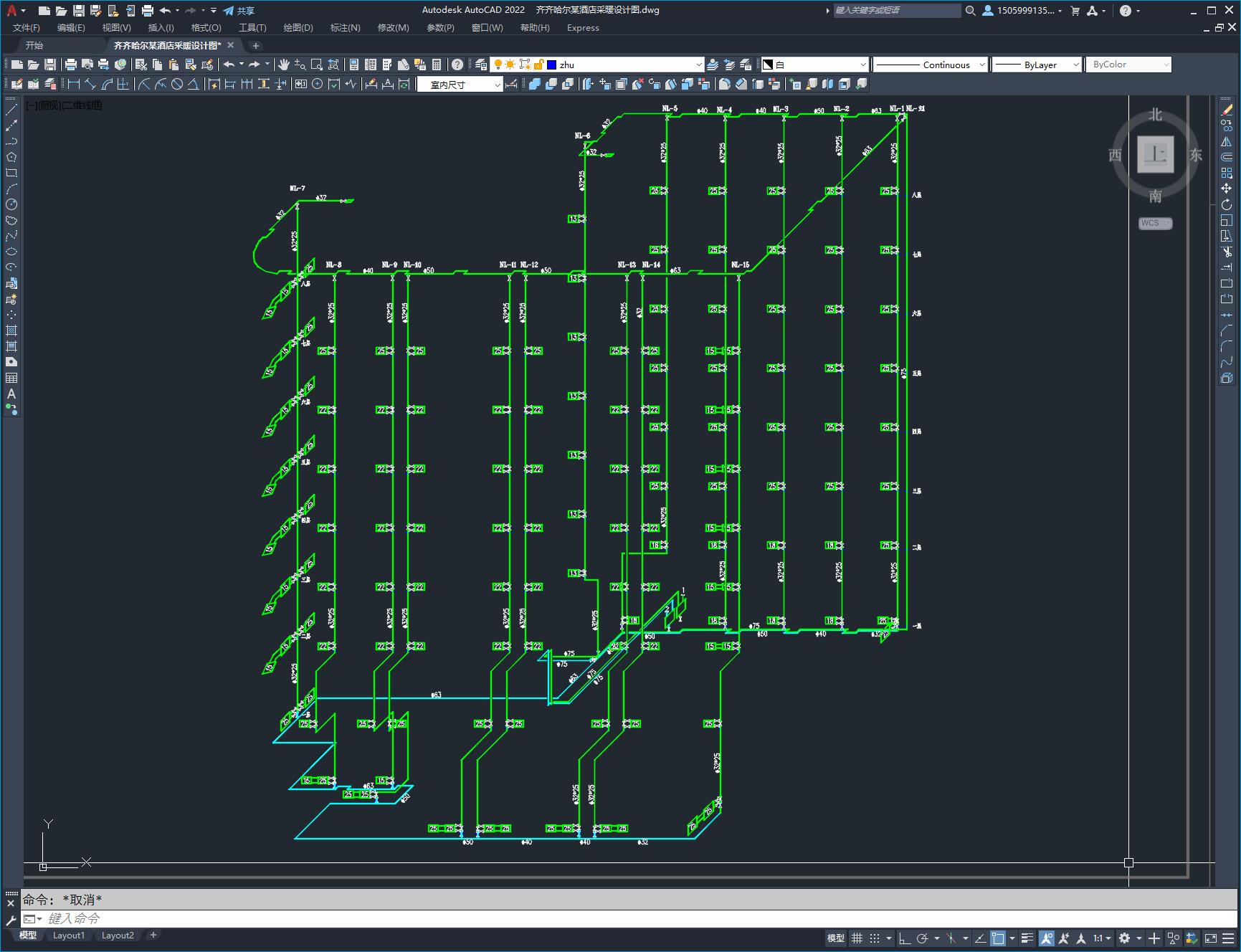
Task: Open the 绘图(D) menu
Action: [298, 28]
